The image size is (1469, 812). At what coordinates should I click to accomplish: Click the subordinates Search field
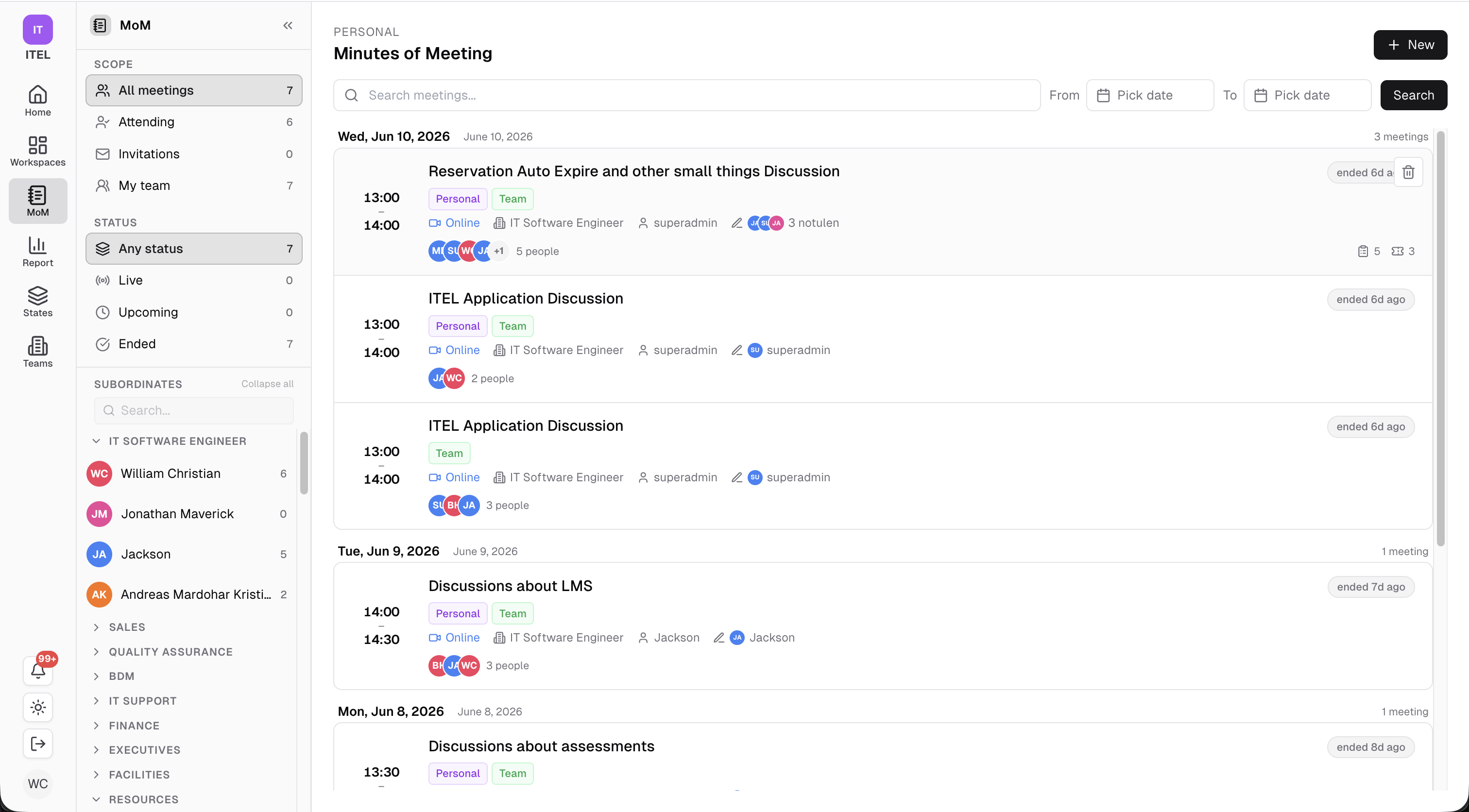point(194,410)
